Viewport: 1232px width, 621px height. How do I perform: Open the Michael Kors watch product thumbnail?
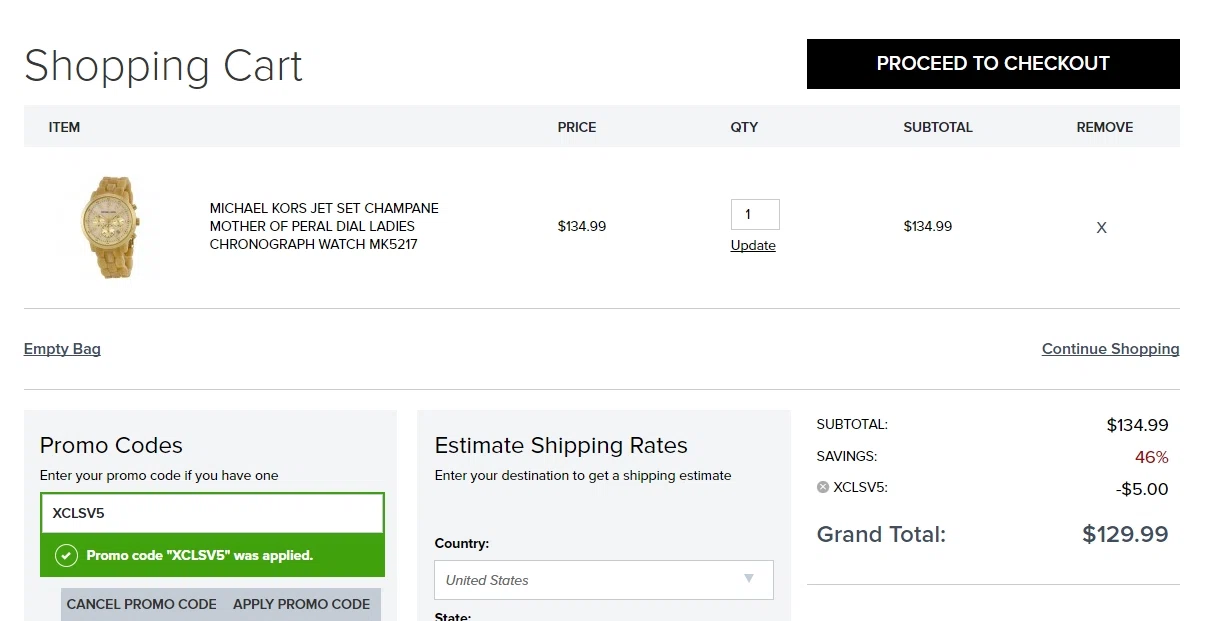tap(109, 227)
